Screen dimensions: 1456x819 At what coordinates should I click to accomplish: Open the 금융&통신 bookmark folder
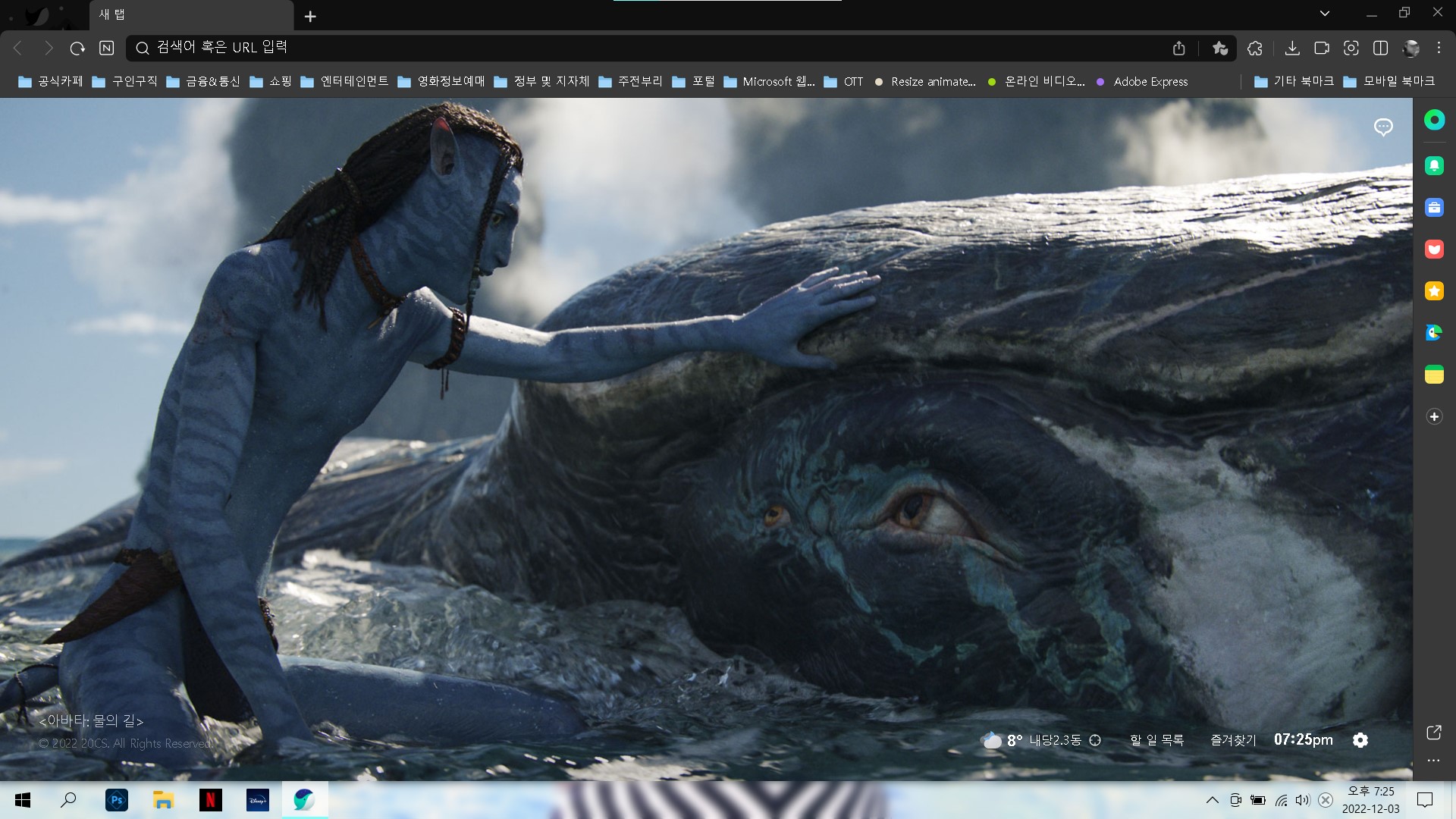(x=203, y=81)
